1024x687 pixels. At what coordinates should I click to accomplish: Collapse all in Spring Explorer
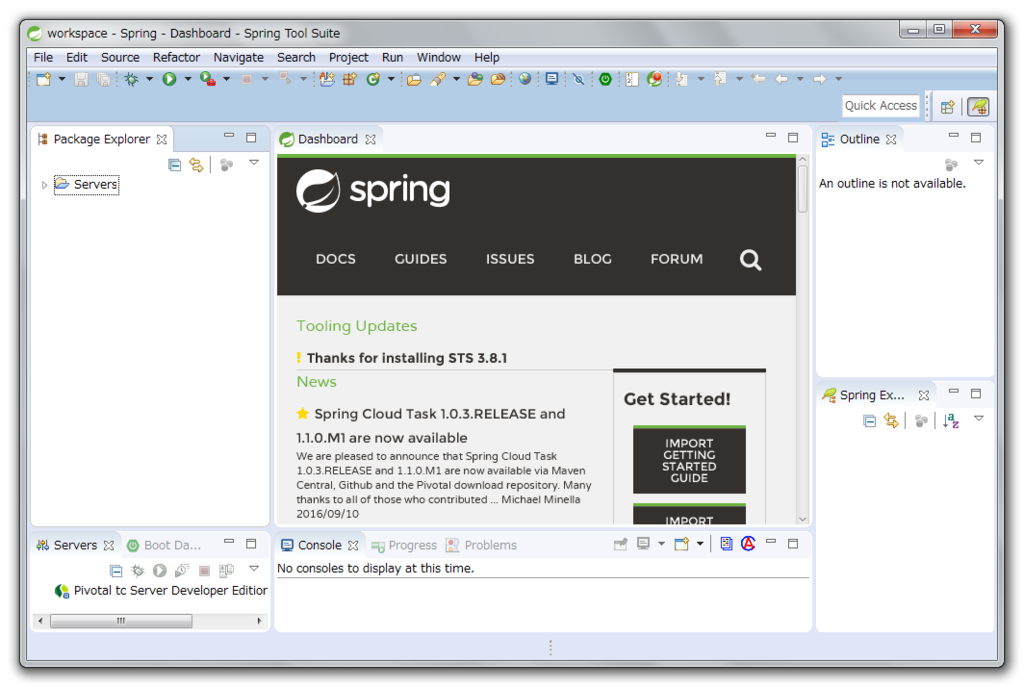click(869, 421)
